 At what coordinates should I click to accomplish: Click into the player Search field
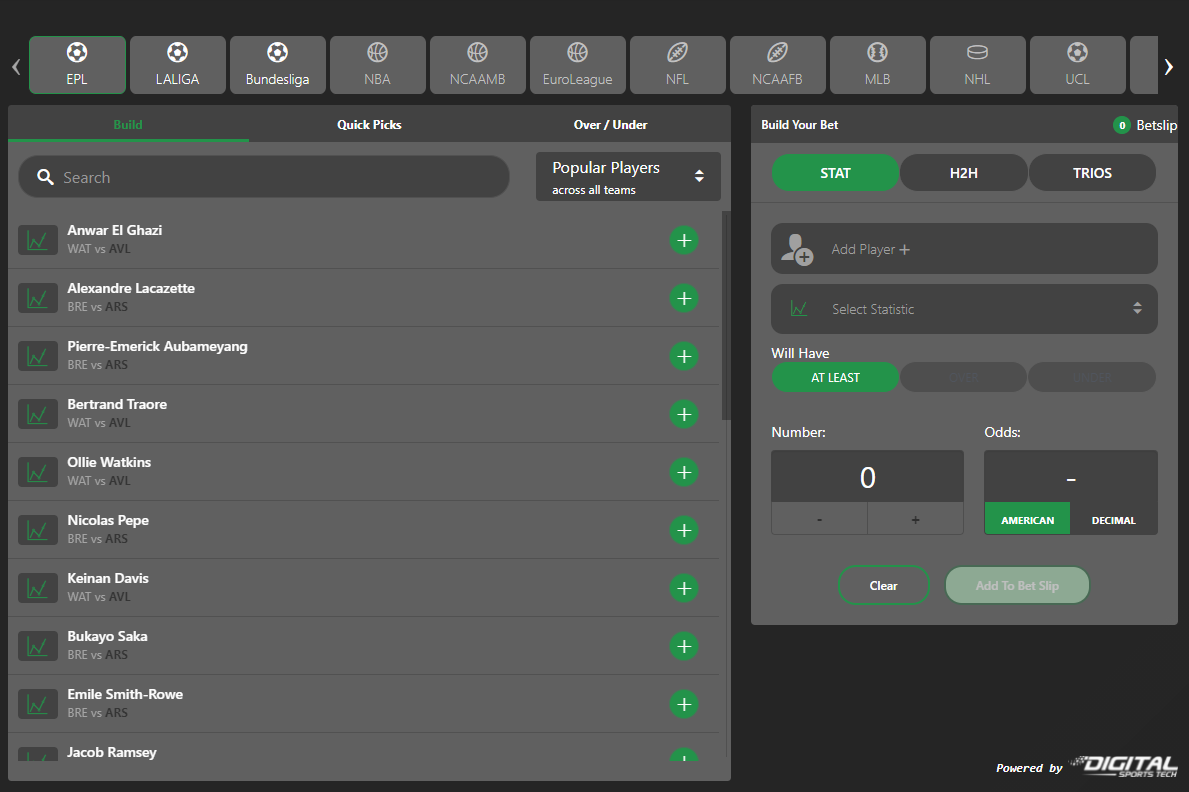[264, 177]
